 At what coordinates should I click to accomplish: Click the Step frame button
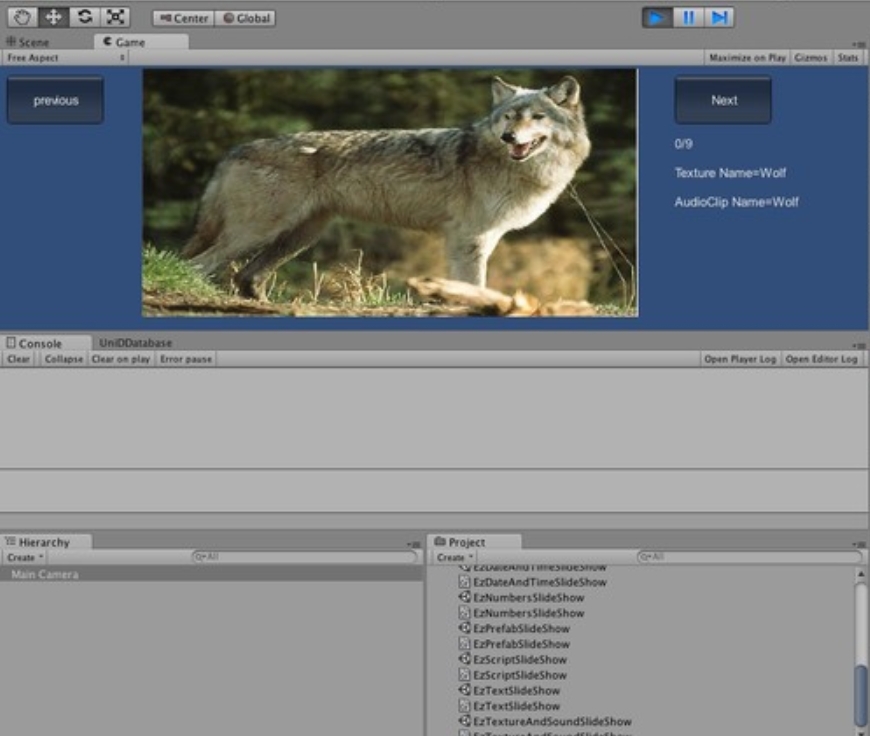tap(718, 17)
